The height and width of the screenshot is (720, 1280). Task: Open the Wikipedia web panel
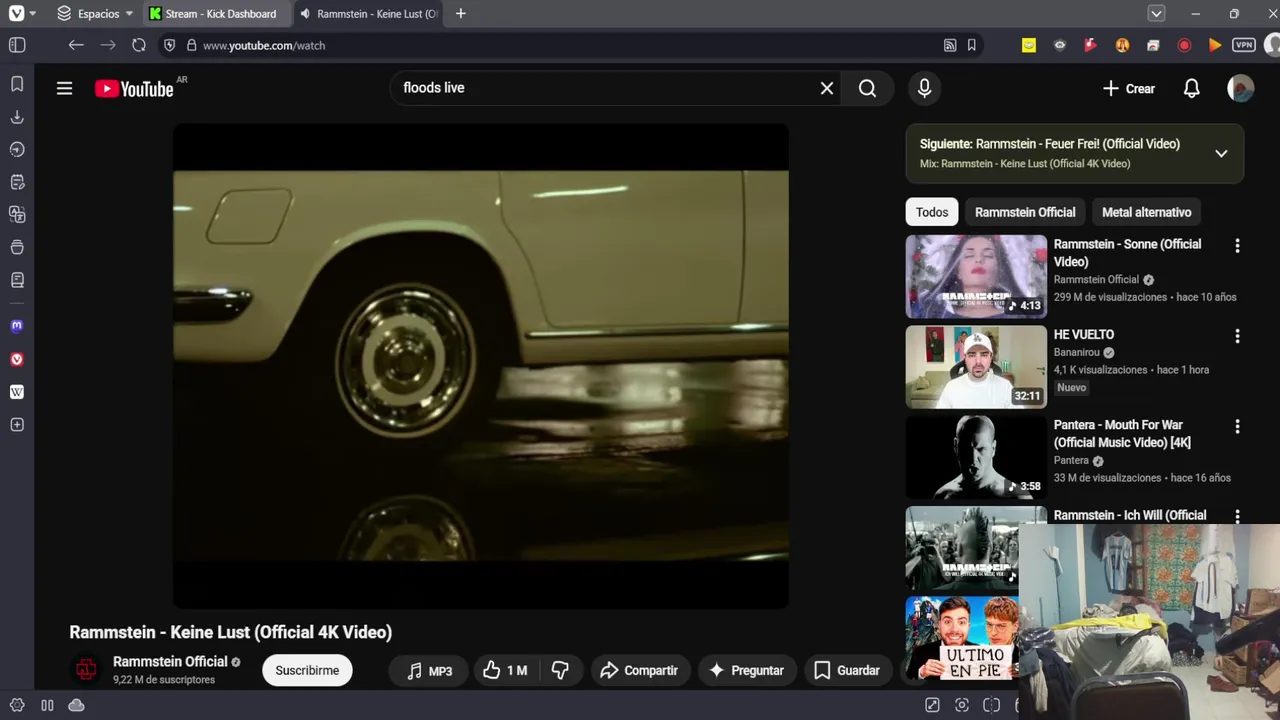17,392
